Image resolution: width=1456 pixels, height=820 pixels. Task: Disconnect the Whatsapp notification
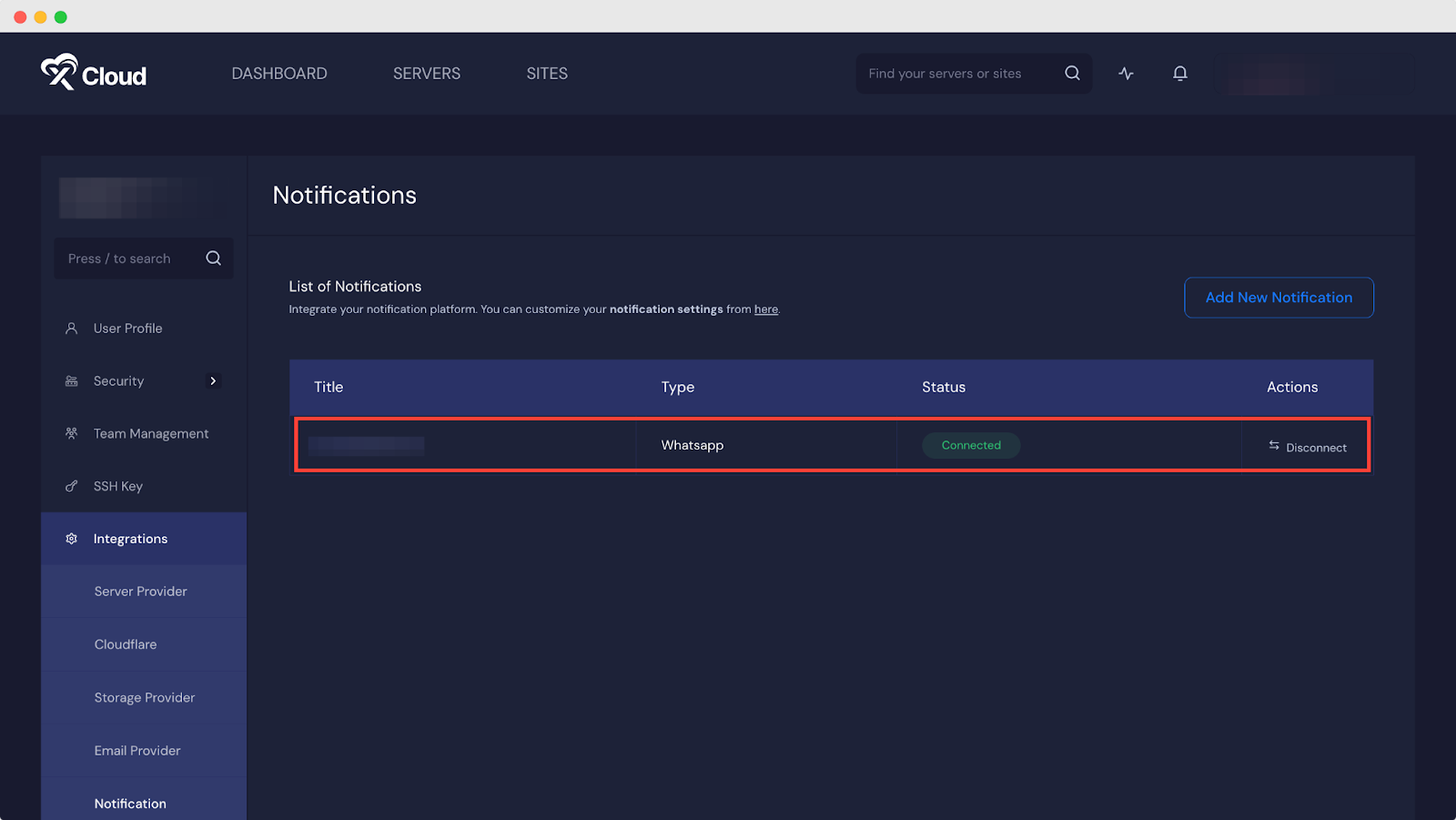point(1308,447)
